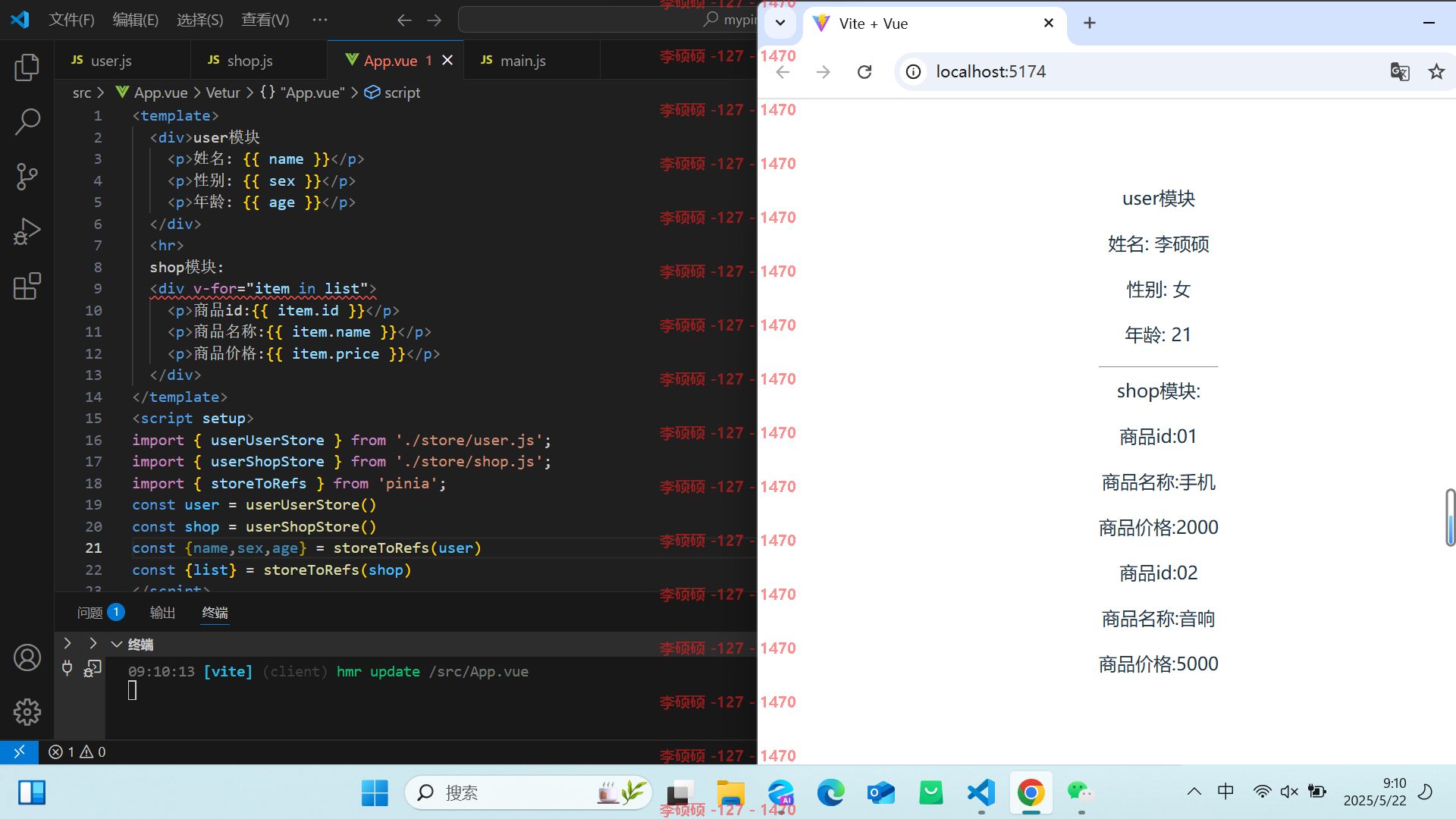Open the 问题 panel tab
The width and height of the screenshot is (1456, 819).
click(x=101, y=612)
